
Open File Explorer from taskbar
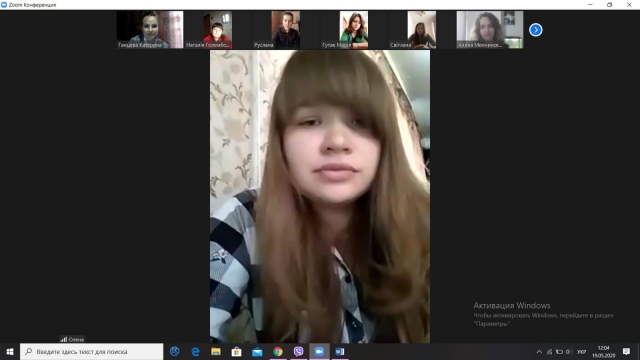coord(216,351)
